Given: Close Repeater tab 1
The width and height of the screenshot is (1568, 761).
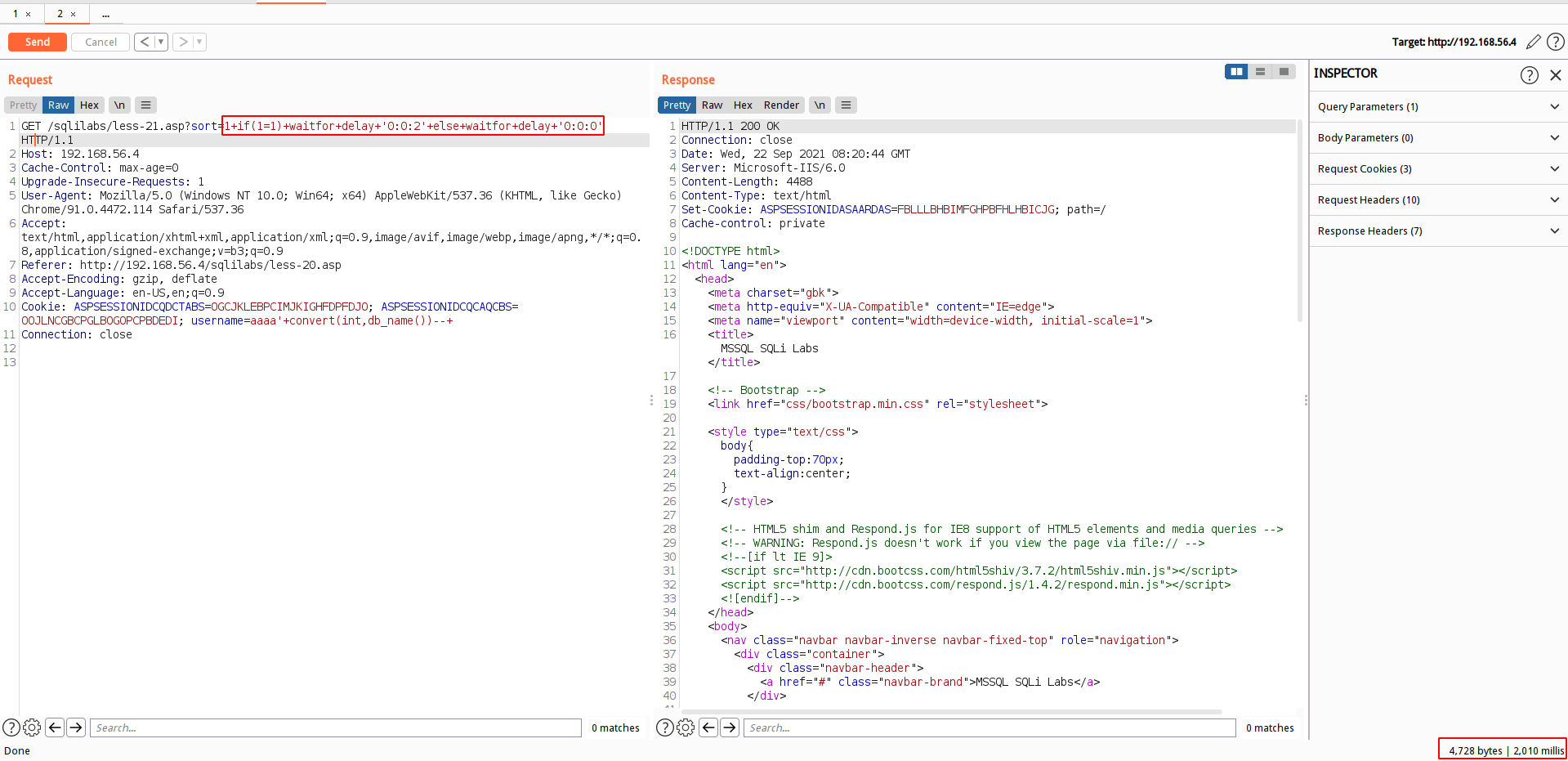Looking at the screenshot, I should 29,14.
